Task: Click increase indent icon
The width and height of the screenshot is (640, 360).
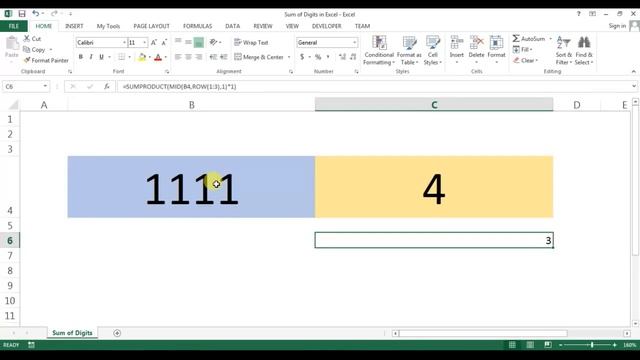Action: (x=224, y=57)
